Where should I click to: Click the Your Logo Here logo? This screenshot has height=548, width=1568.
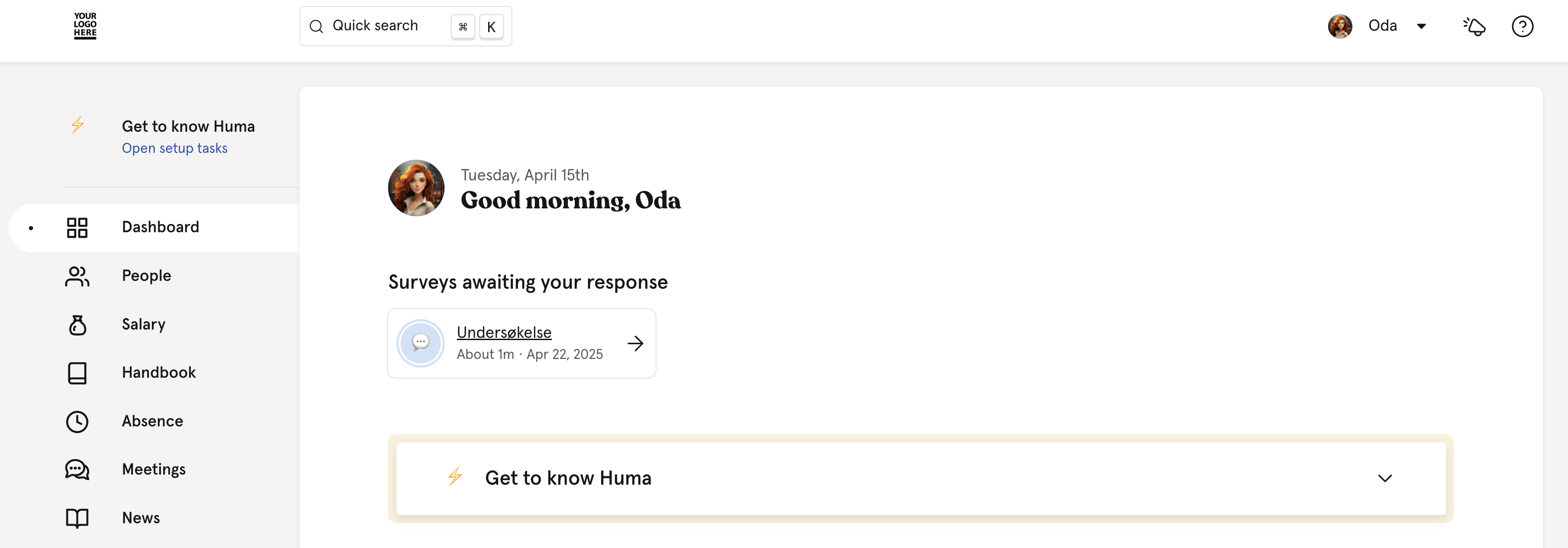pos(85,26)
